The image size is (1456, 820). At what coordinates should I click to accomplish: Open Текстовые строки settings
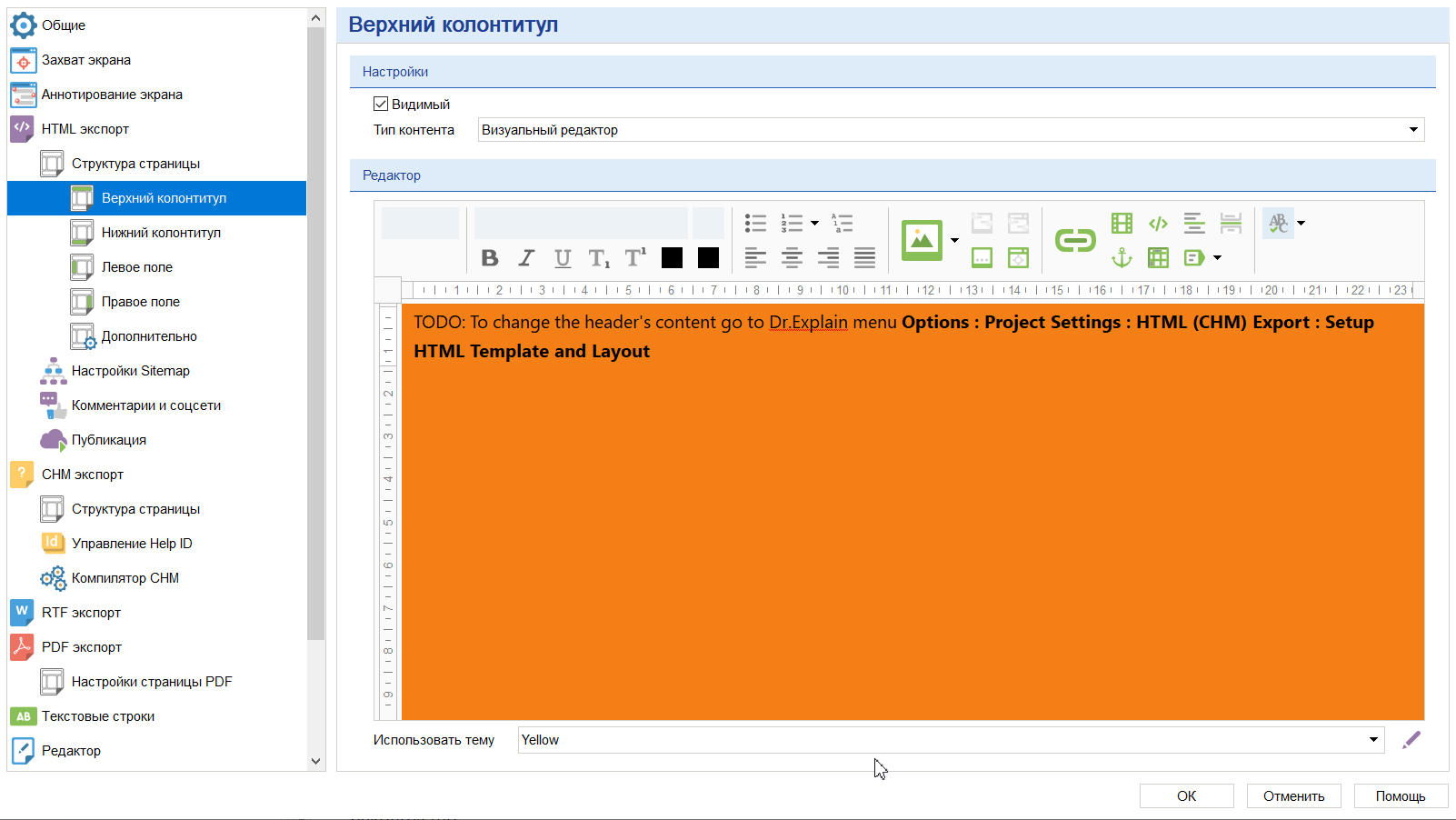tap(98, 716)
